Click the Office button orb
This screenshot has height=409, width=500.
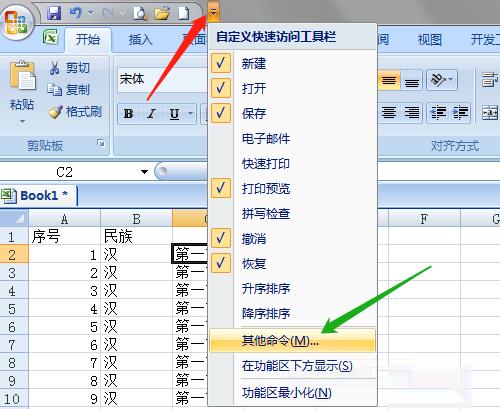click(x=16, y=22)
